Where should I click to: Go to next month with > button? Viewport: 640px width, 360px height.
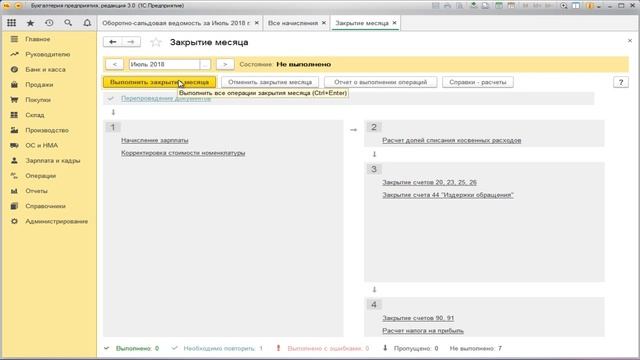point(225,64)
